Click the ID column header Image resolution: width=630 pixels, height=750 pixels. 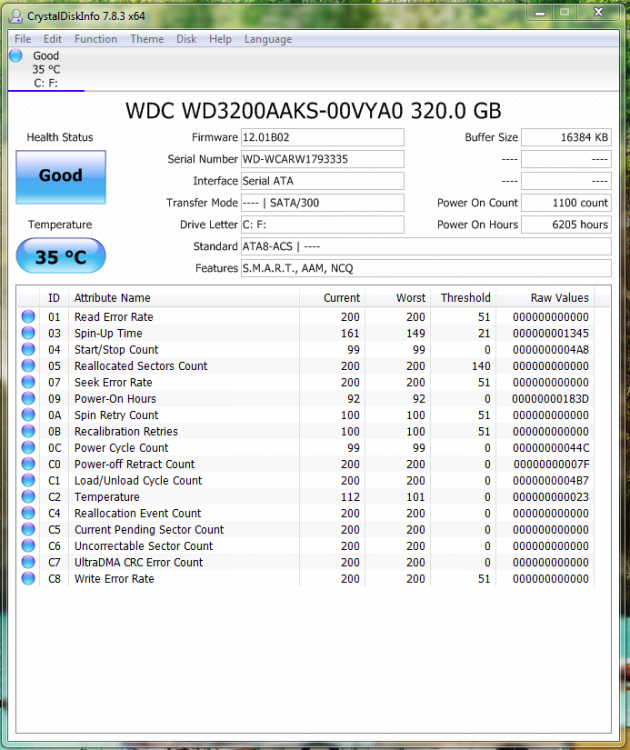54,298
